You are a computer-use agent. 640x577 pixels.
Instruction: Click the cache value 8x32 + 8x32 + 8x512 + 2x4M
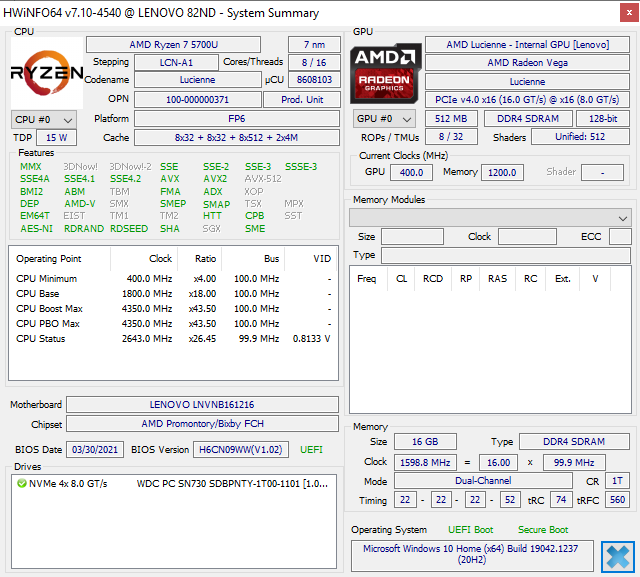237,138
